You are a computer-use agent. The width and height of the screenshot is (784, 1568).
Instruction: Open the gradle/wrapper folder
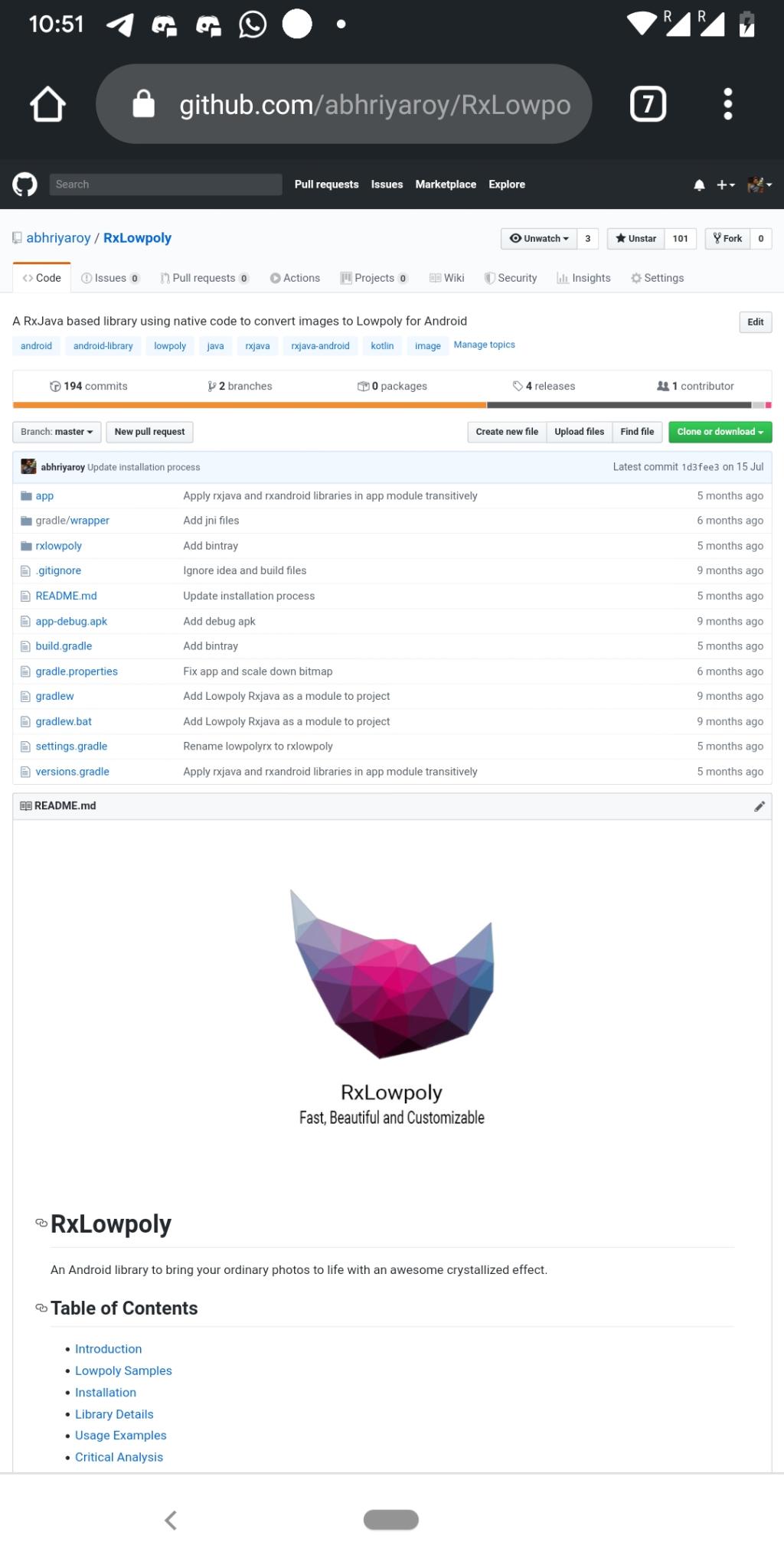tap(72, 521)
